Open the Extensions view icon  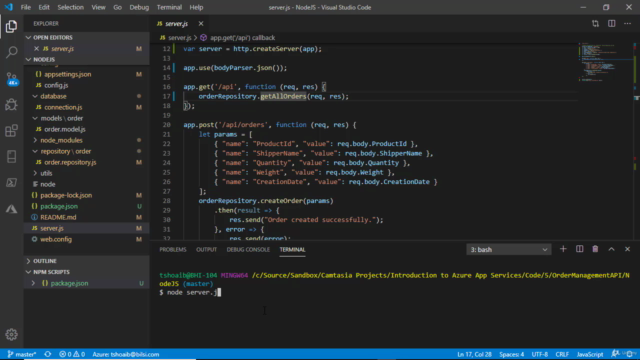(11, 131)
